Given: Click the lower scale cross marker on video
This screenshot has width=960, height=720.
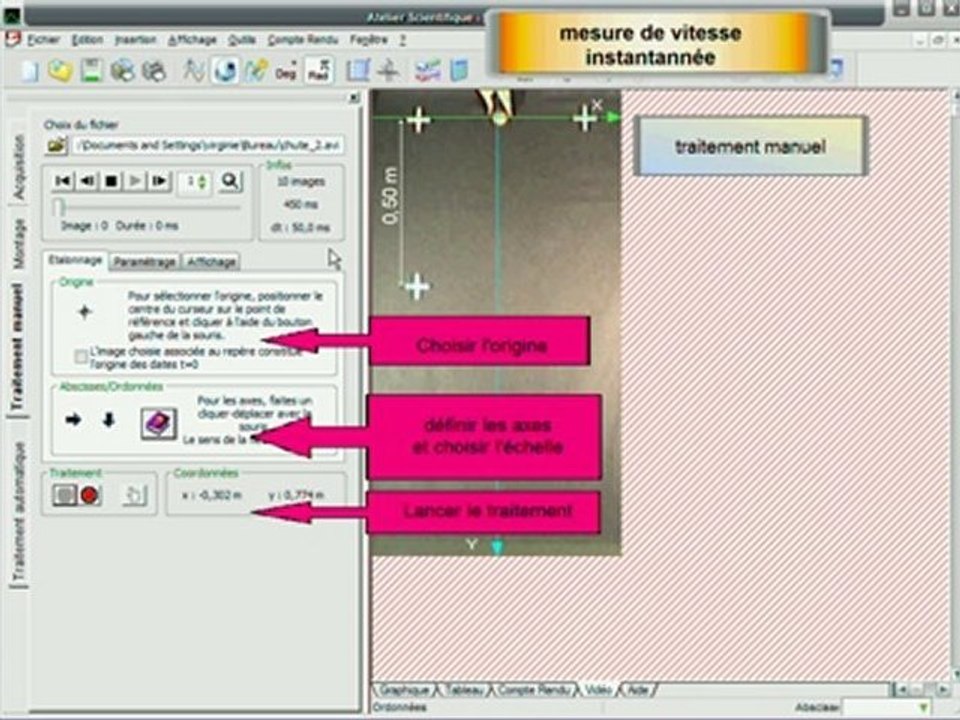Looking at the screenshot, I should coord(418,286).
